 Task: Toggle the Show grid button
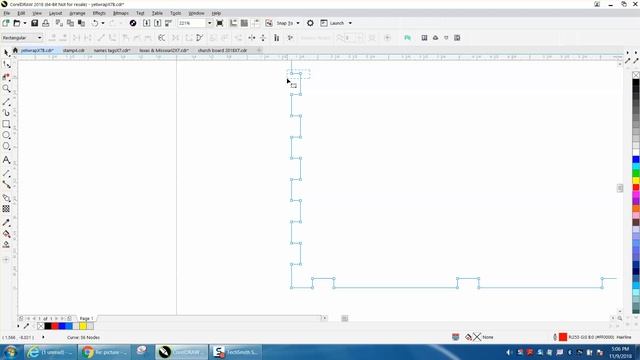pyautogui.click(x=244, y=23)
